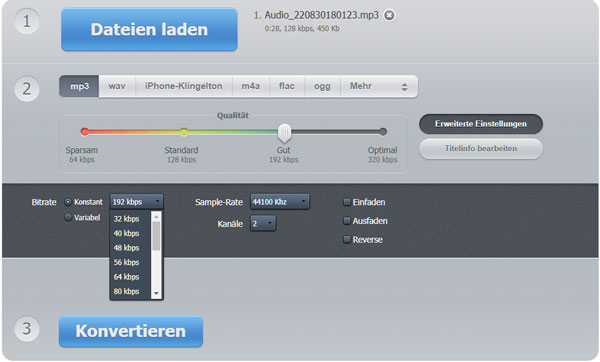Set quality to Sparsam 64 kbps point
The image size is (600, 362).
(85, 132)
